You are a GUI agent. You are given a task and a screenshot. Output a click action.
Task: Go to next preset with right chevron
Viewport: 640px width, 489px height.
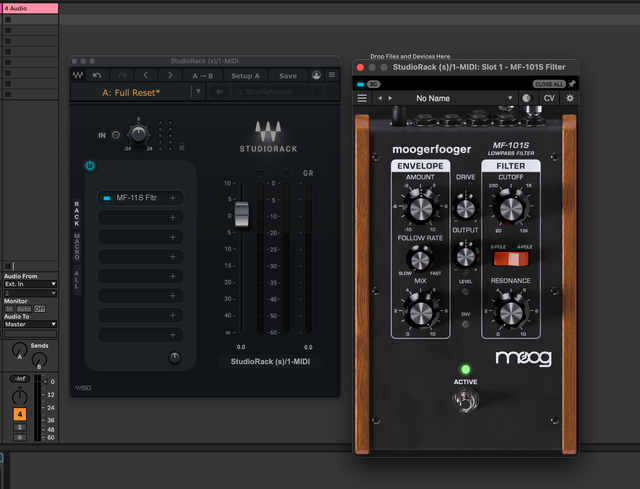pyautogui.click(x=170, y=76)
